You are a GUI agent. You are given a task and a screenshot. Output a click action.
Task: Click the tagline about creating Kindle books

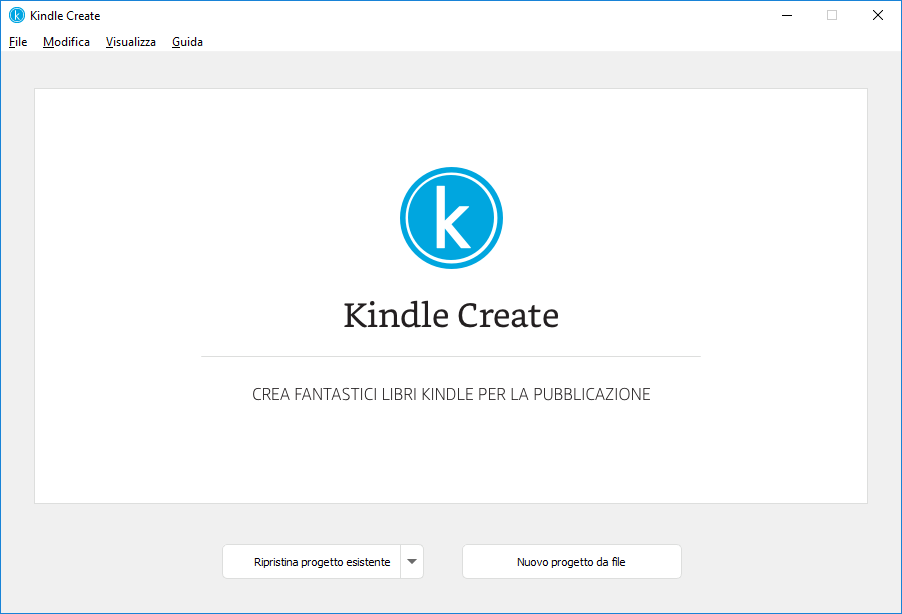[x=451, y=393]
